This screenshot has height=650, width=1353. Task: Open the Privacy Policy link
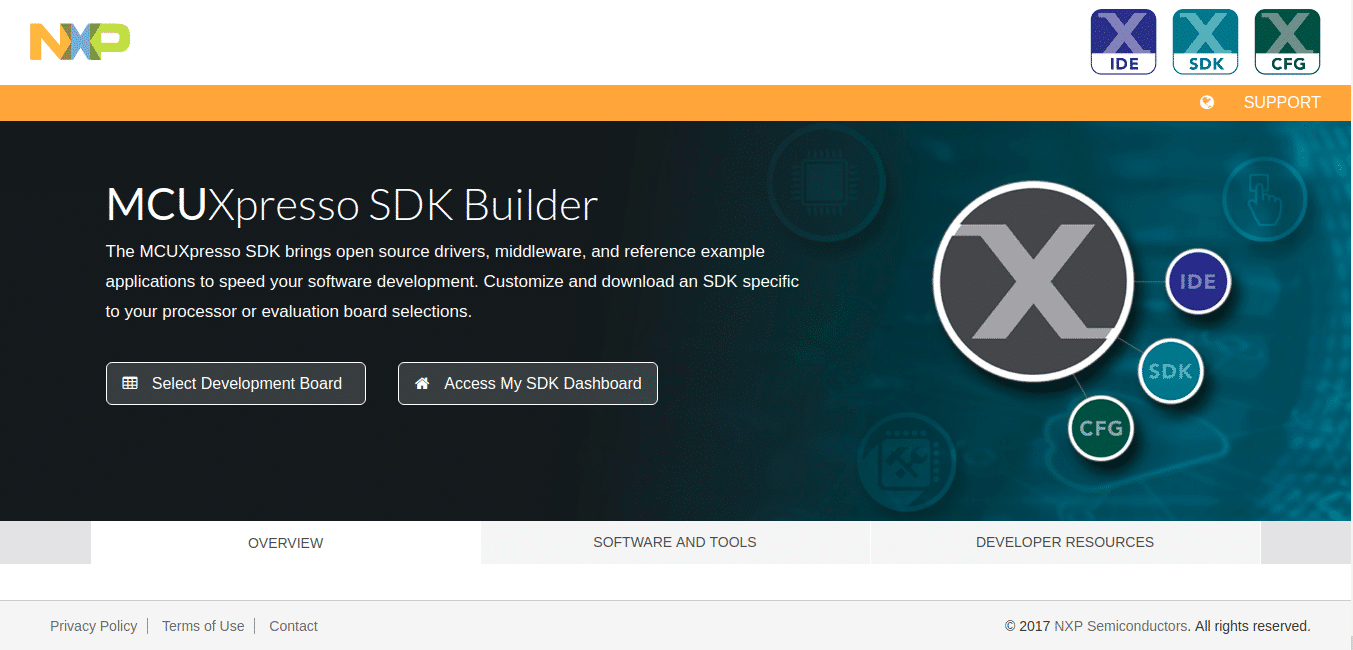(93, 626)
